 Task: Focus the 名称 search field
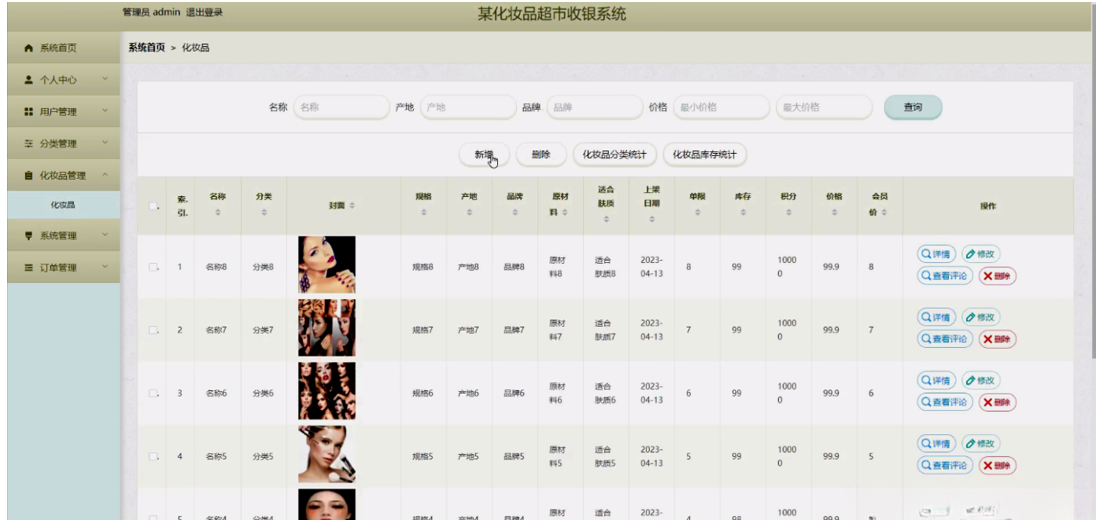click(341, 108)
